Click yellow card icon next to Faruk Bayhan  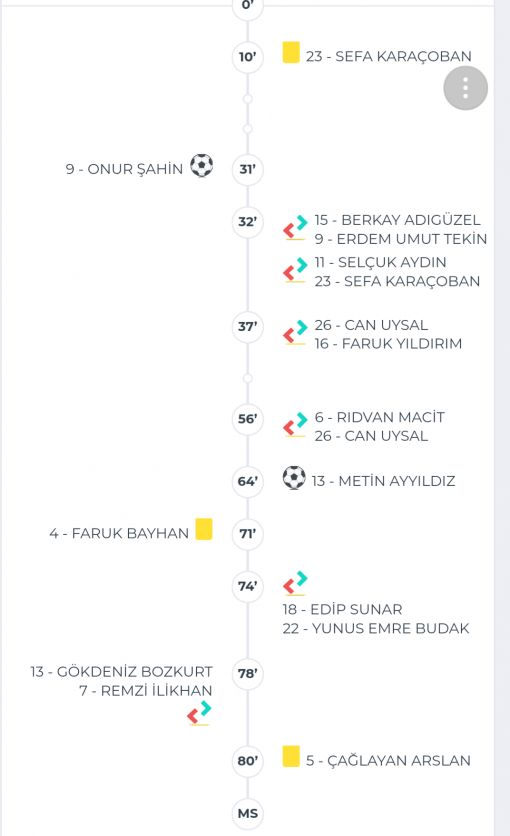click(204, 529)
